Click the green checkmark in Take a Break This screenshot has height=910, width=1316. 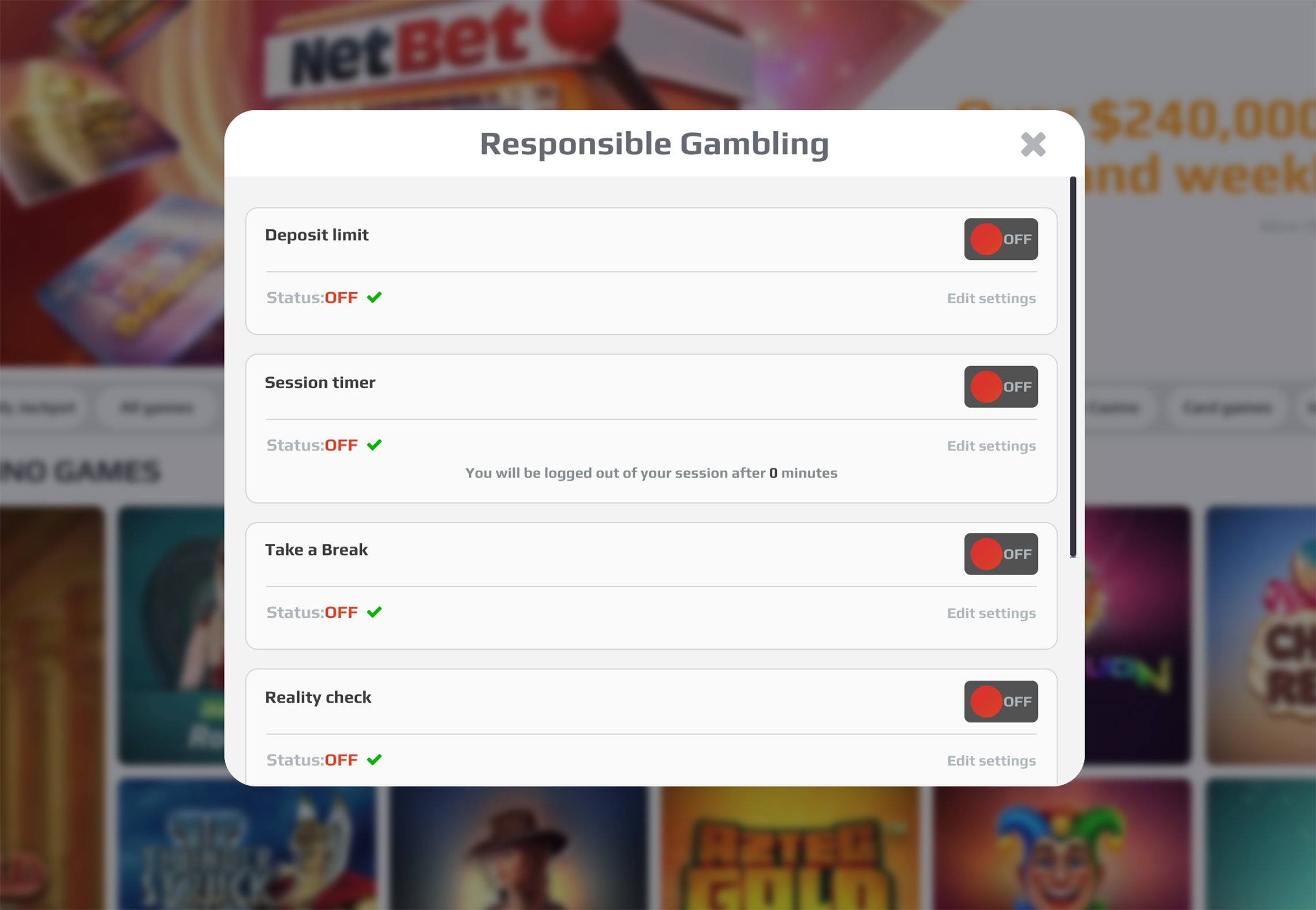374,612
